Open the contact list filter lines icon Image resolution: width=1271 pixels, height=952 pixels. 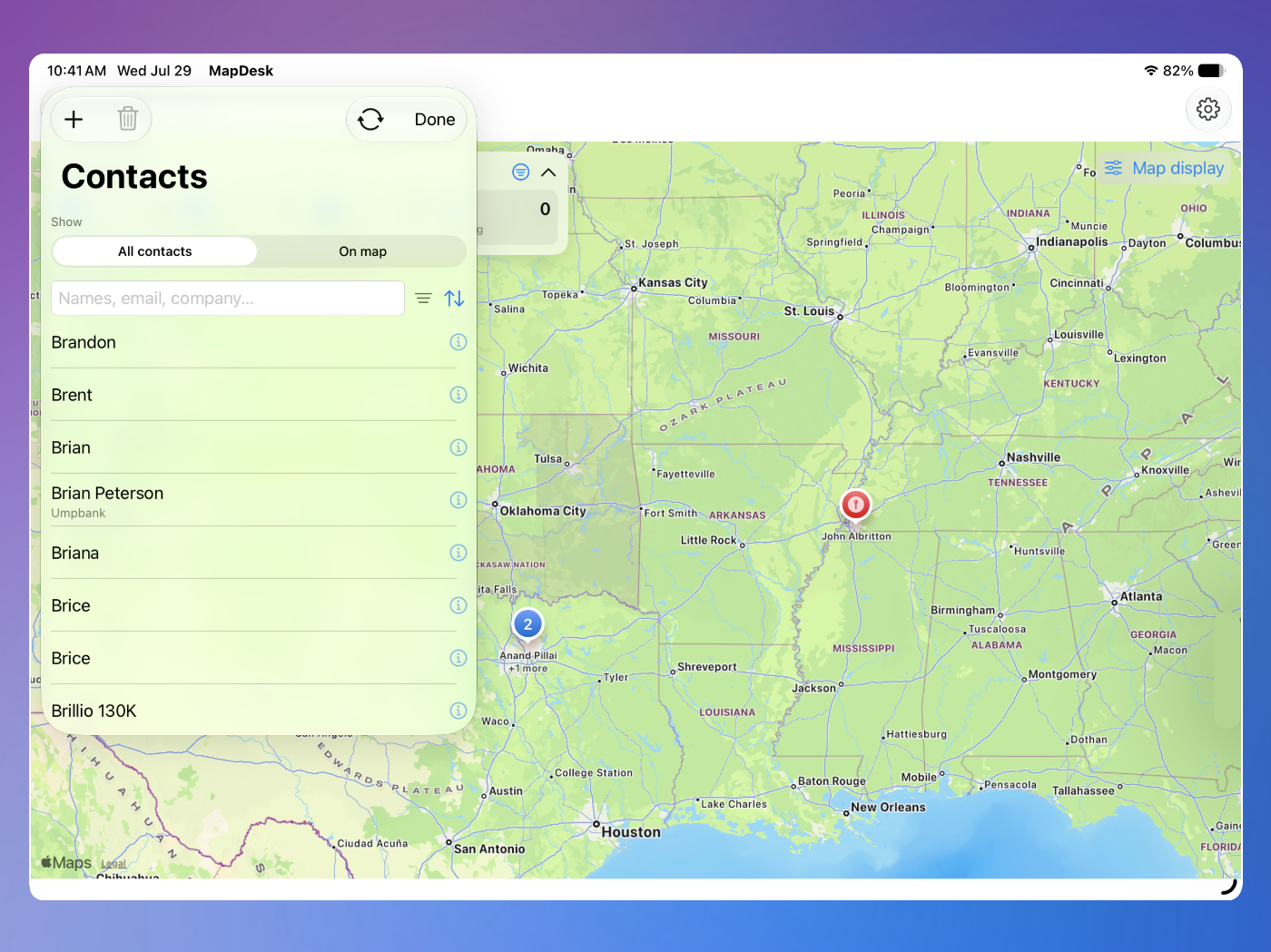coord(423,299)
